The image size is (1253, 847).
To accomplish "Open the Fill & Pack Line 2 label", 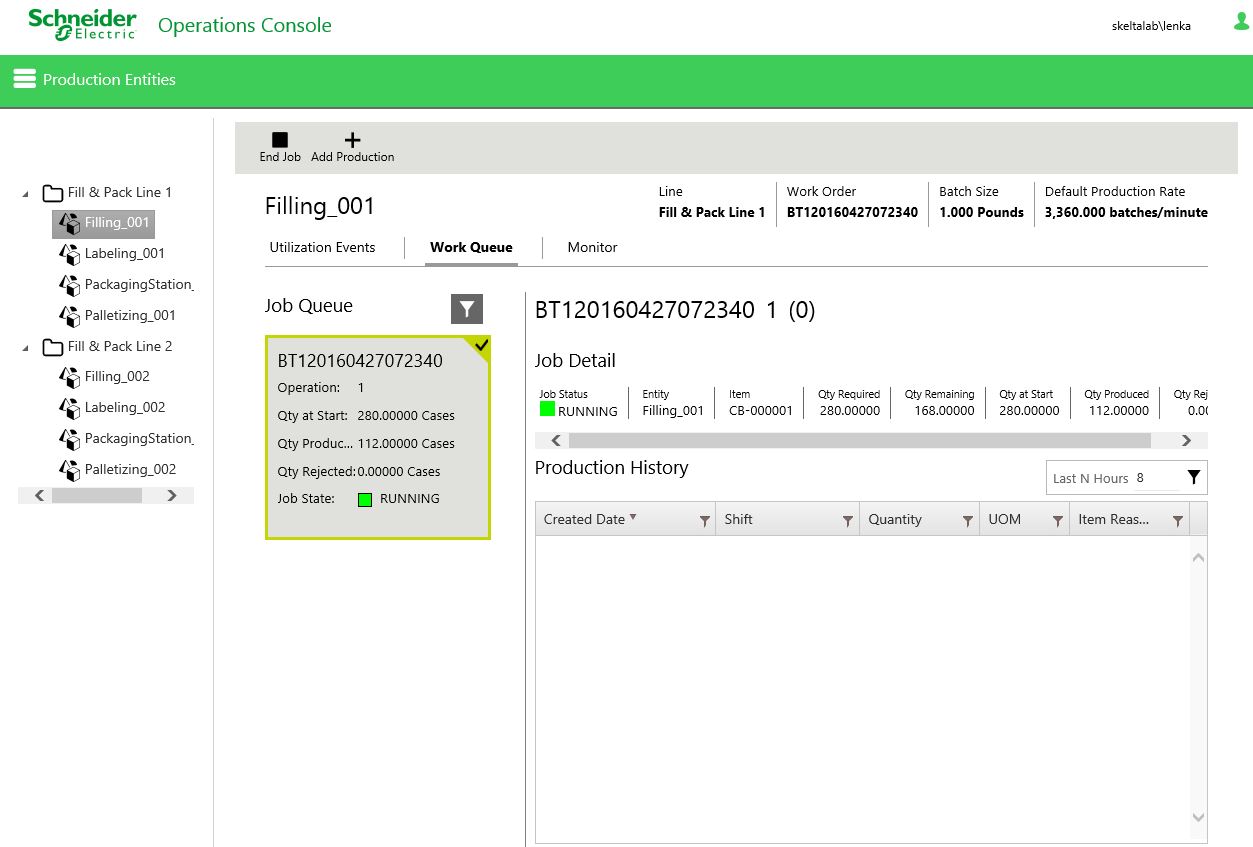I will point(120,346).
